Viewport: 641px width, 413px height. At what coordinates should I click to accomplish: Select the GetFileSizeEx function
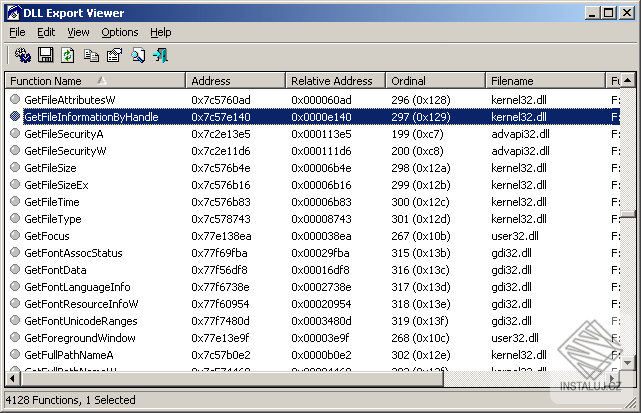pyautogui.click(x=56, y=185)
